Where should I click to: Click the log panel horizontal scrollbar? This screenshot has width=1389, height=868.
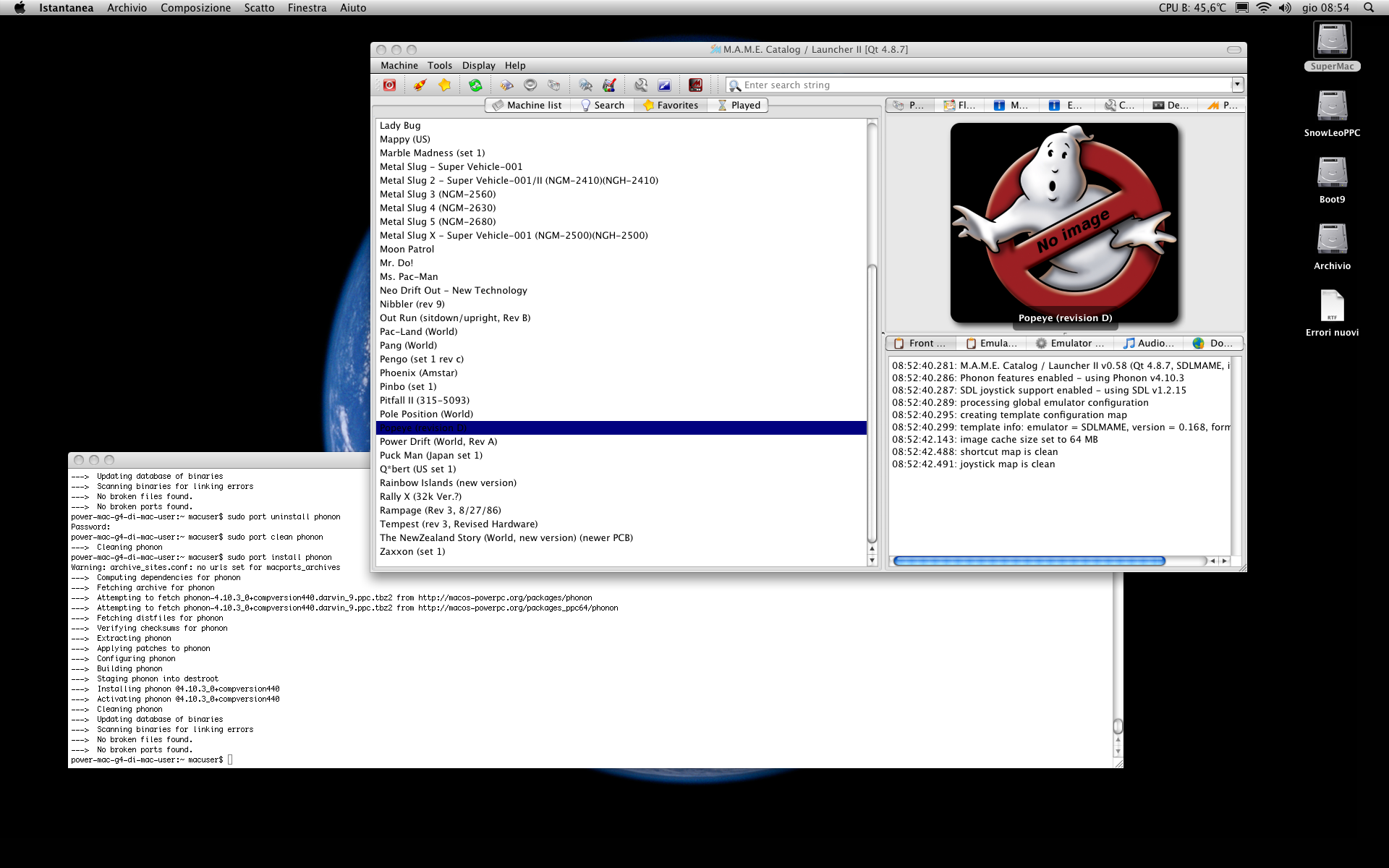point(1029,561)
